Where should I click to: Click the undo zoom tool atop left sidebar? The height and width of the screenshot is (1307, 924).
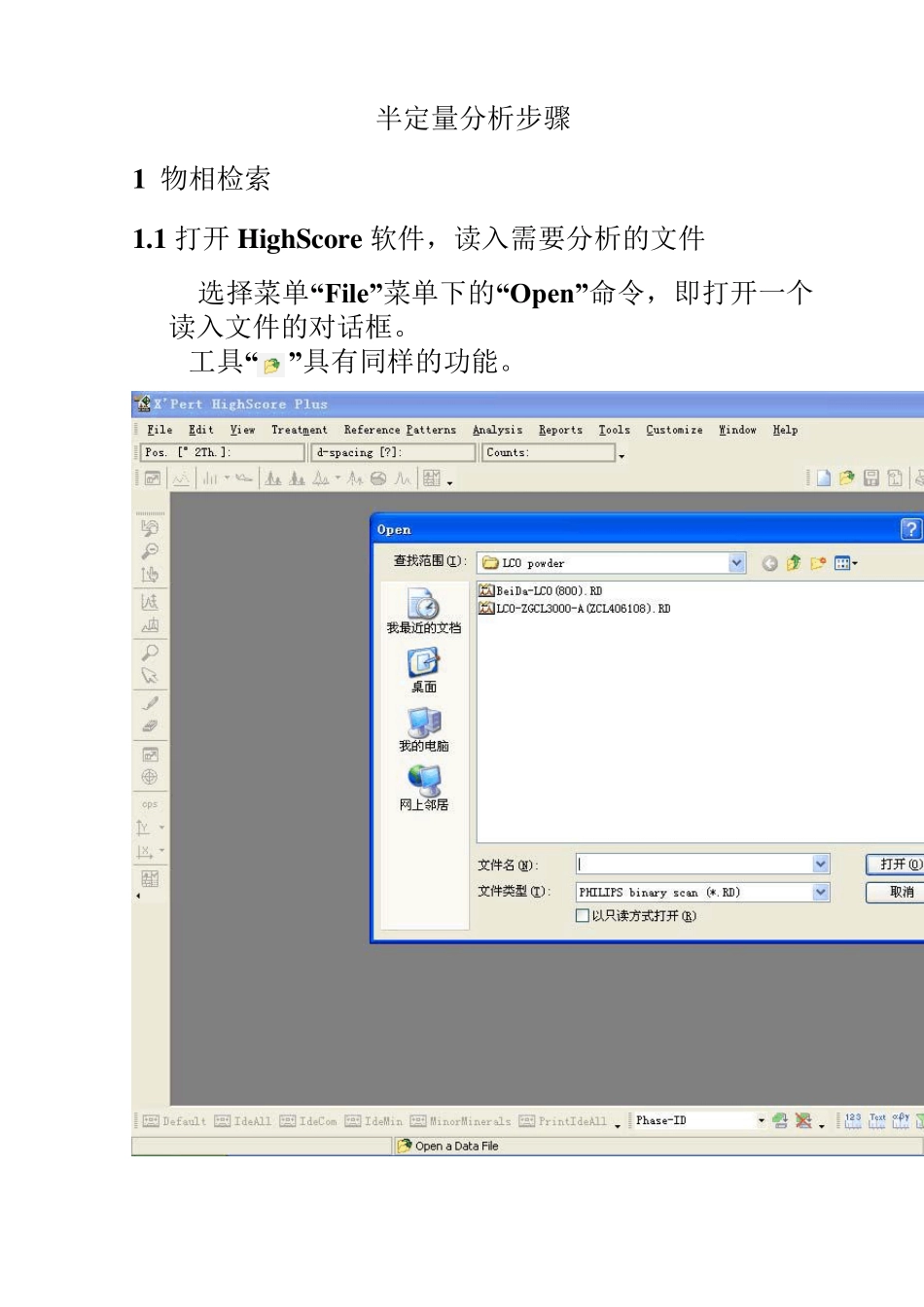(x=150, y=527)
